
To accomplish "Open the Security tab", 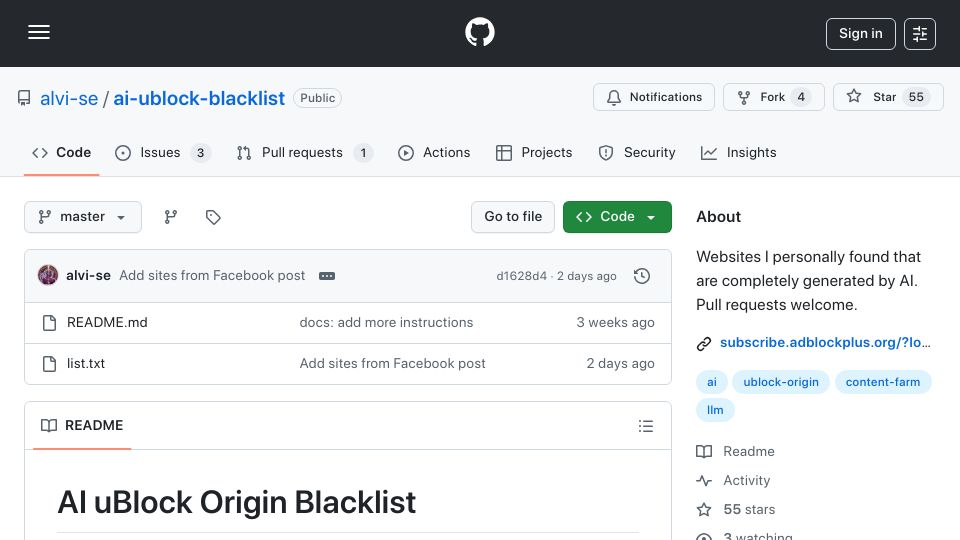I will pyautogui.click(x=637, y=152).
